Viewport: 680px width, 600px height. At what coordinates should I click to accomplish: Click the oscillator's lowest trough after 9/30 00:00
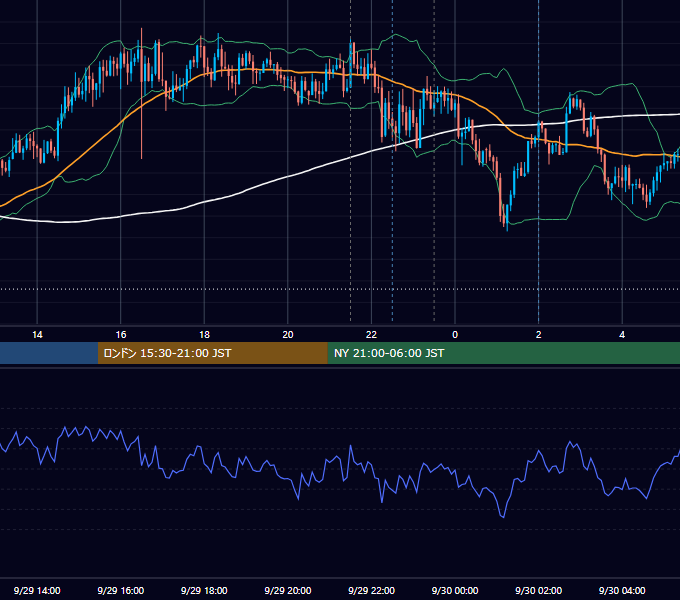503,517
